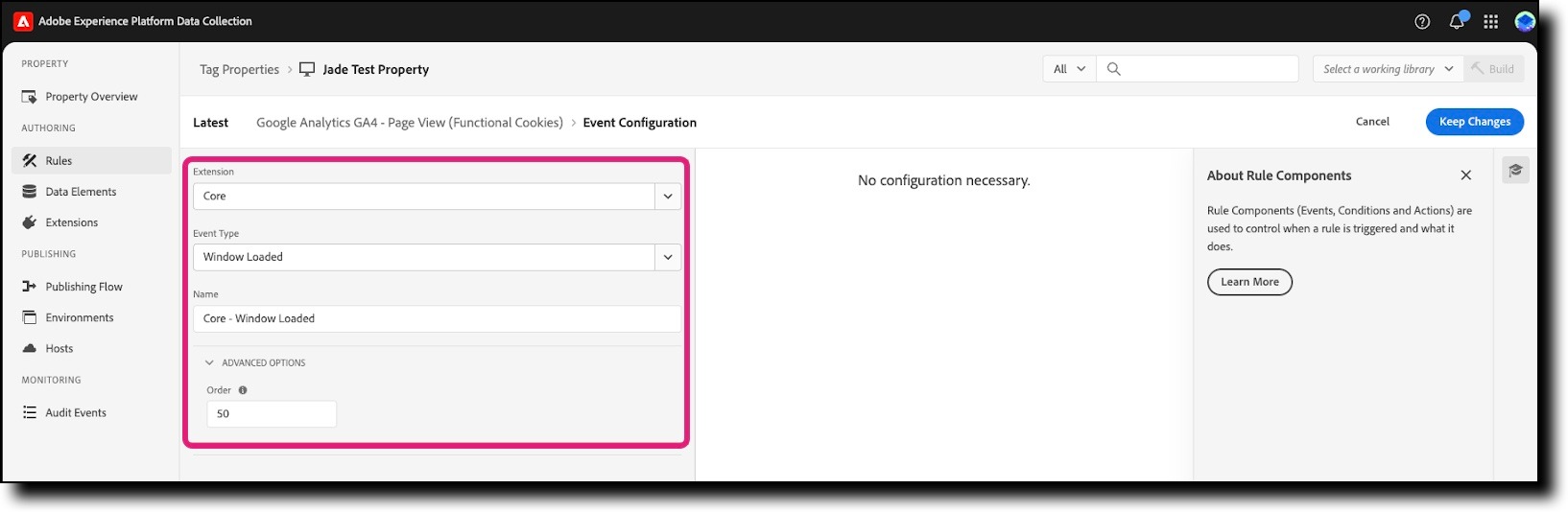Click the Event Configuration breadcrumb text
Viewport: 1568px width, 512px height.
640,123
